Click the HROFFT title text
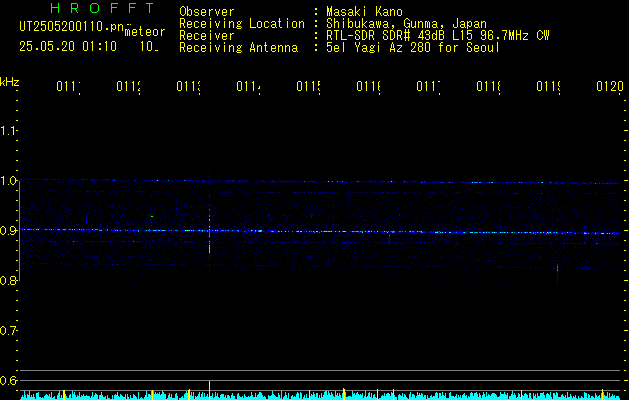 click(x=102, y=8)
